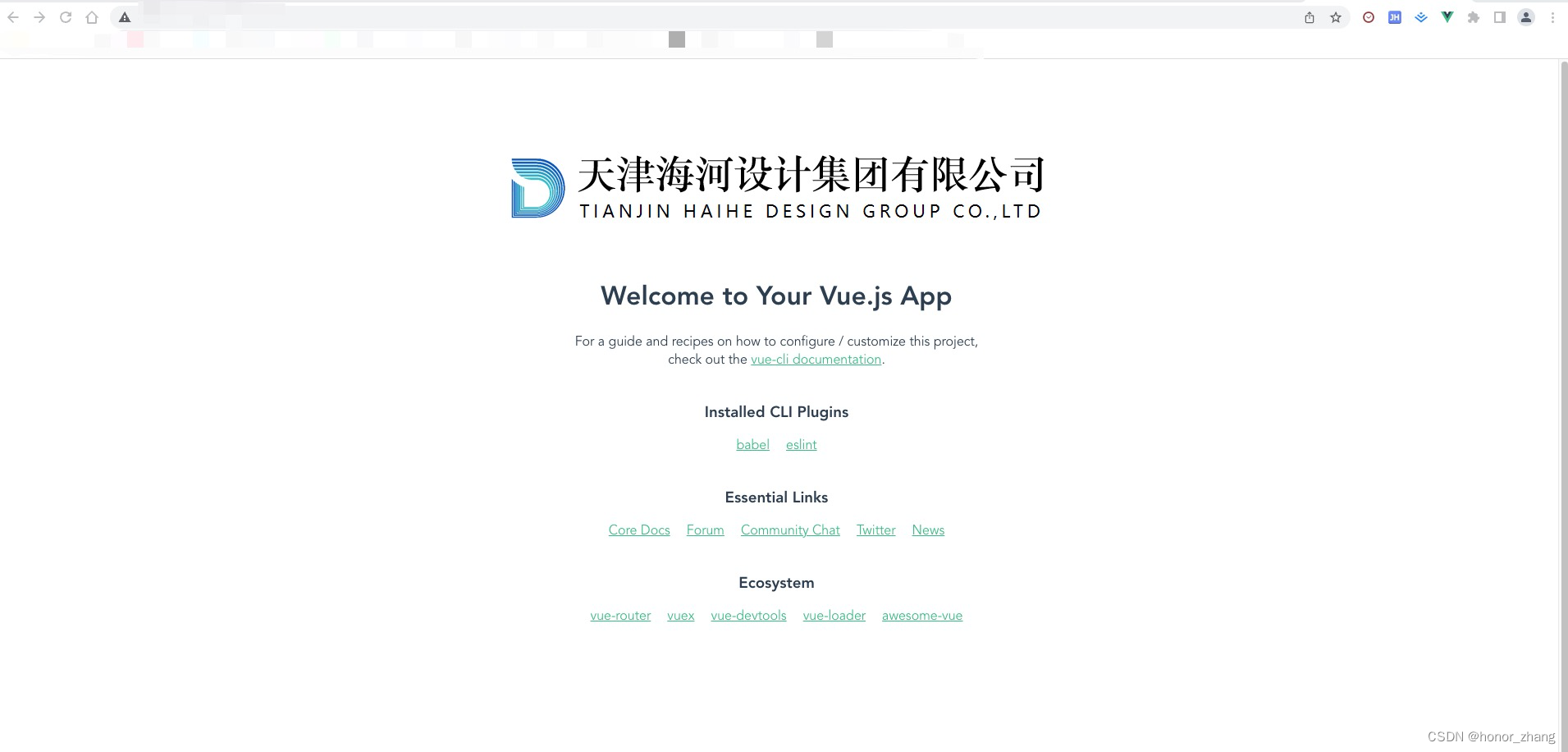
Task: Open the Forum link
Action: (x=705, y=530)
